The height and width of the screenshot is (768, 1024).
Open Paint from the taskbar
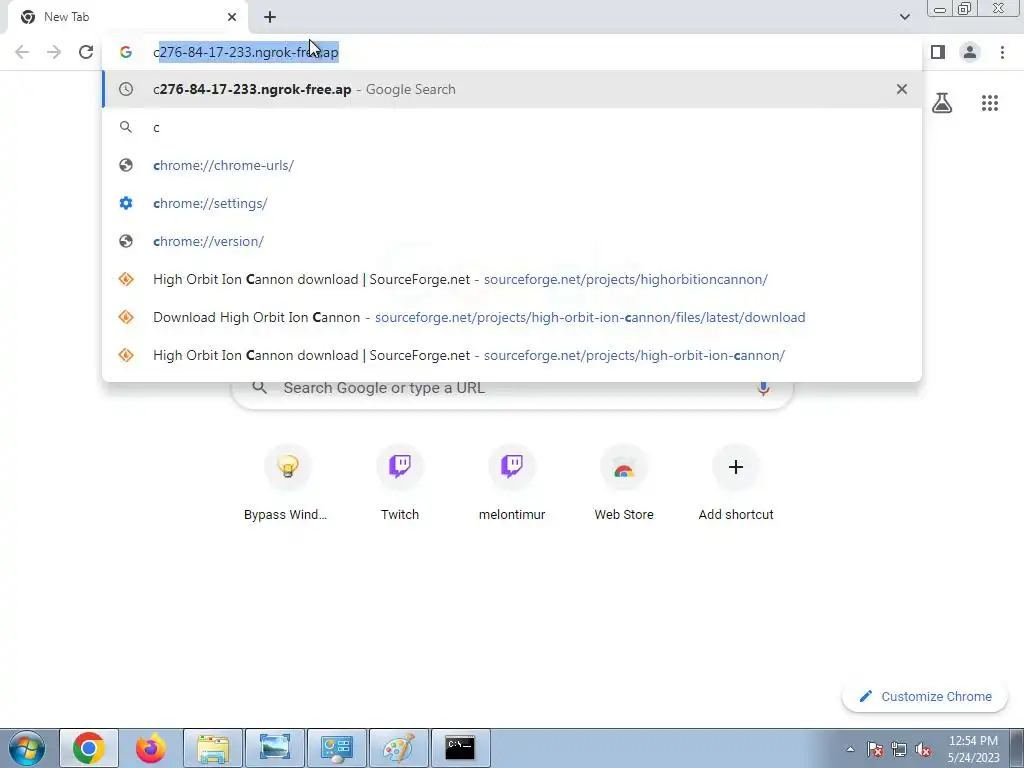coord(399,748)
